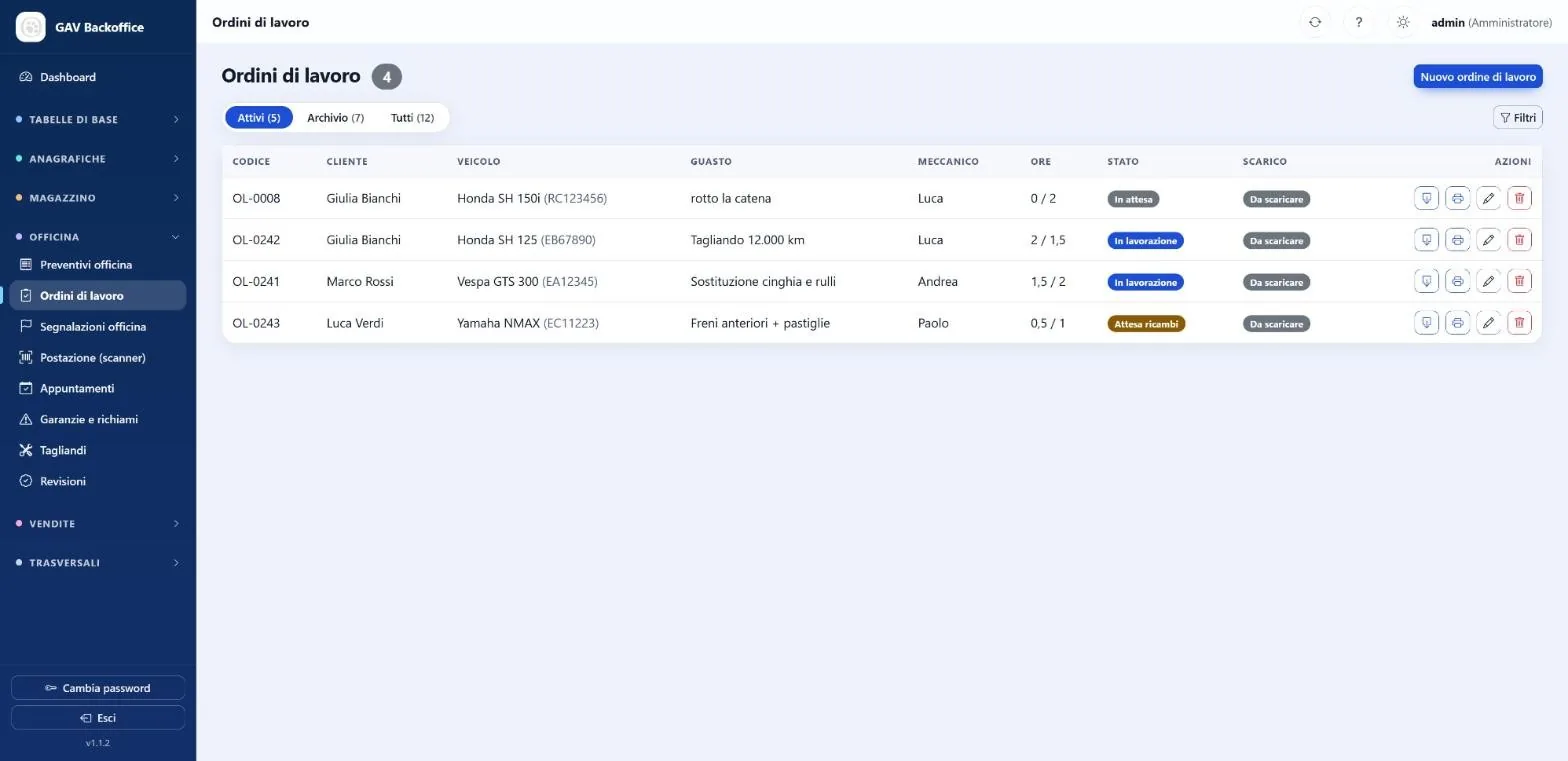Viewport: 1568px width, 761px height.
Task: Switch to the Archivio (7) tab
Action: (x=335, y=118)
